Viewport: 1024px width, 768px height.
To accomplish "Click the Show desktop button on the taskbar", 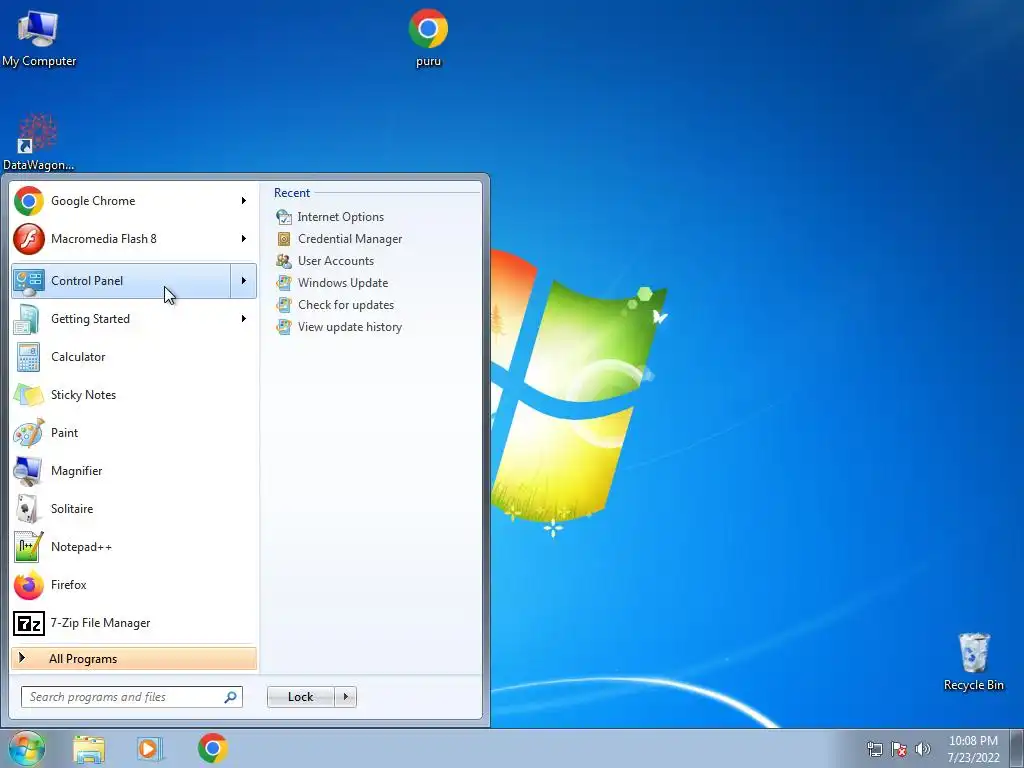I will coord(1016,748).
